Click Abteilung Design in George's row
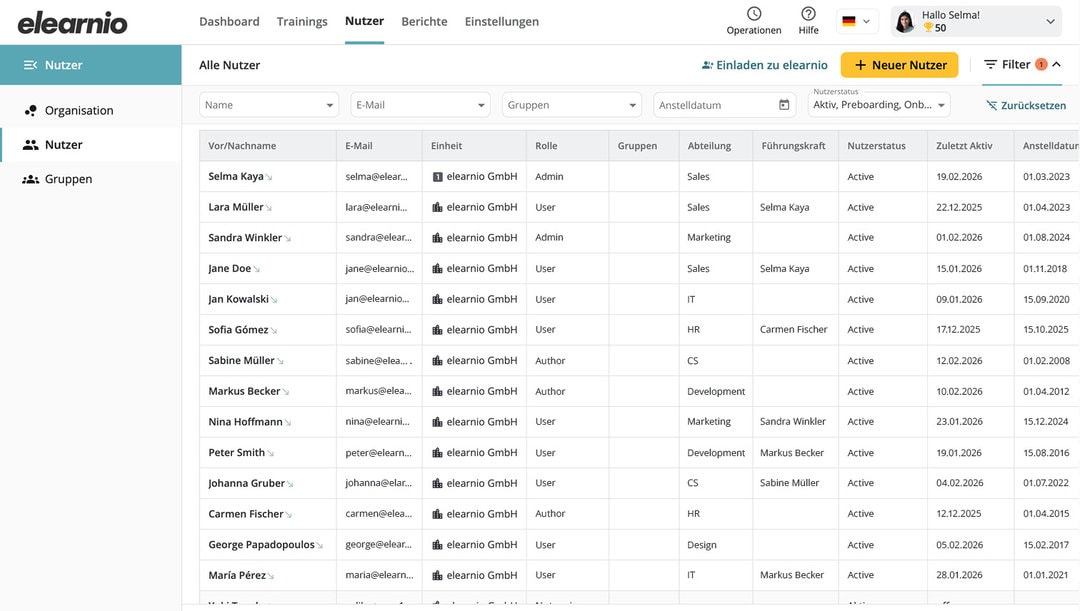The height and width of the screenshot is (611, 1080). [701, 545]
